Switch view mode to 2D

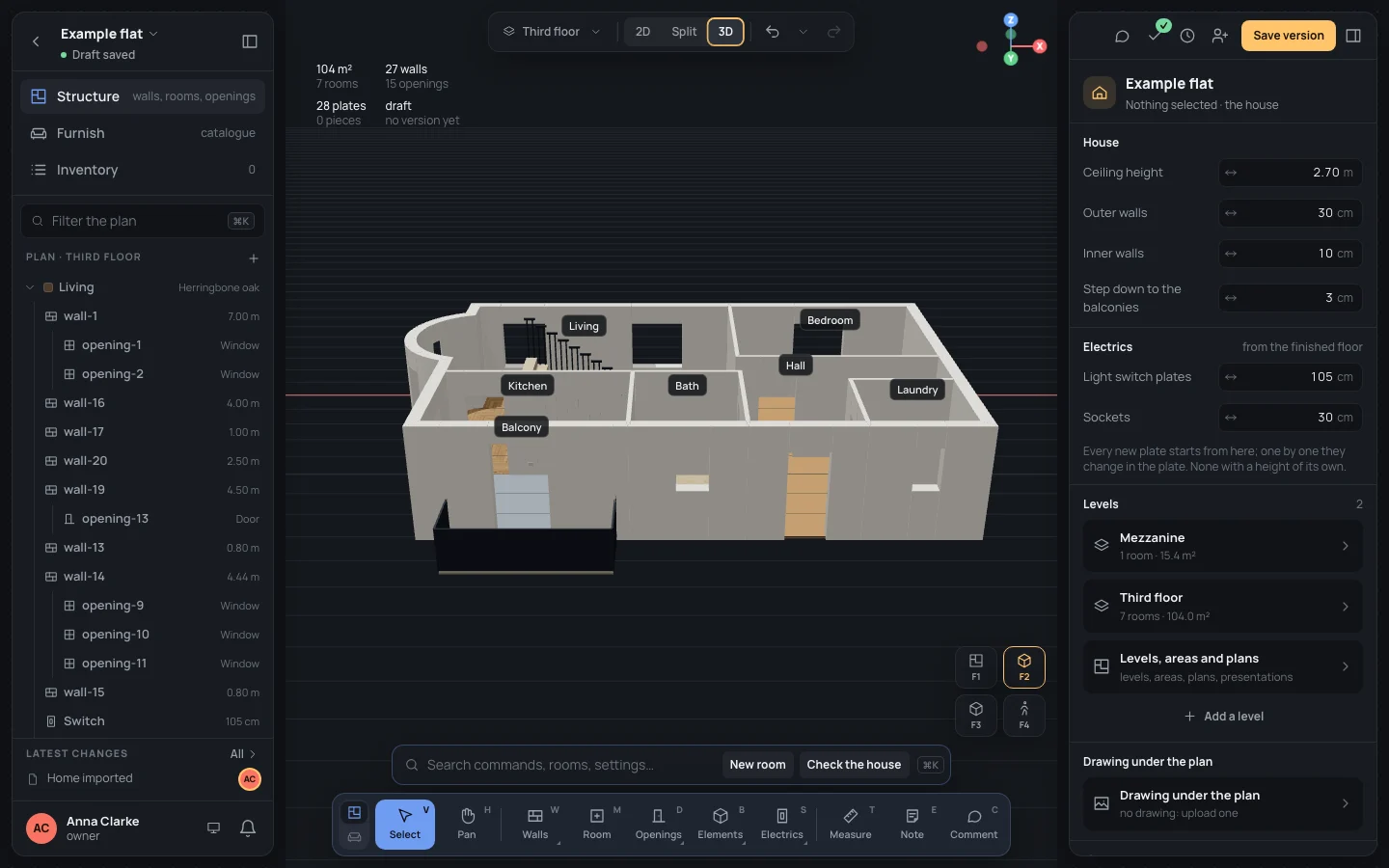click(642, 32)
